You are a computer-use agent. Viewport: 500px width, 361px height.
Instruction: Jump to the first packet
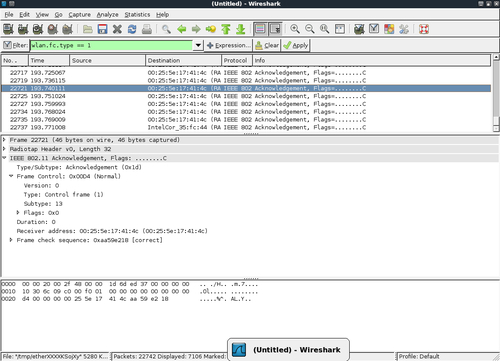[x=226, y=29]
